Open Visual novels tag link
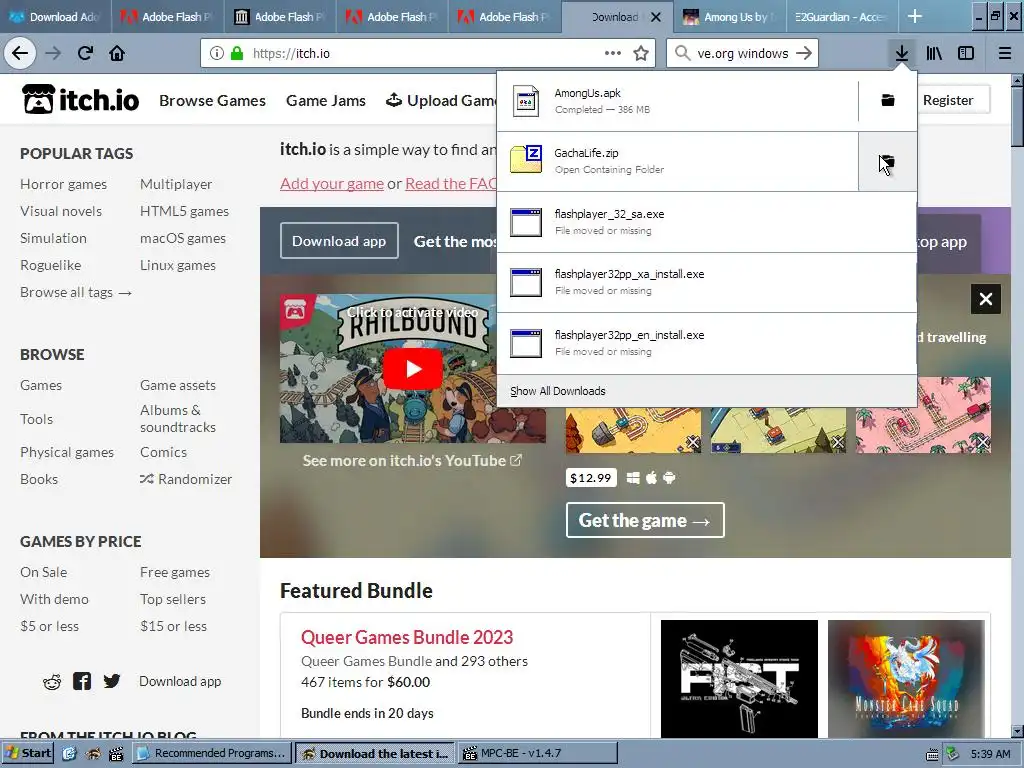Viewport: 1024px width, 768px height. tap(61, 211)
